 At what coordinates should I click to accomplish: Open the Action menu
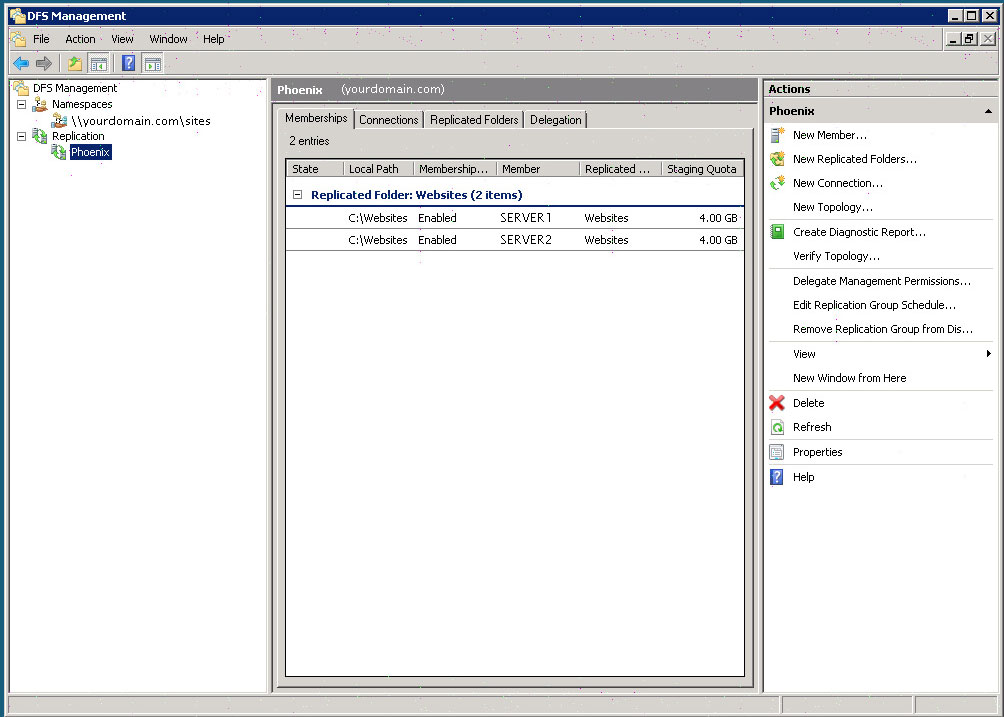(80, 39)
